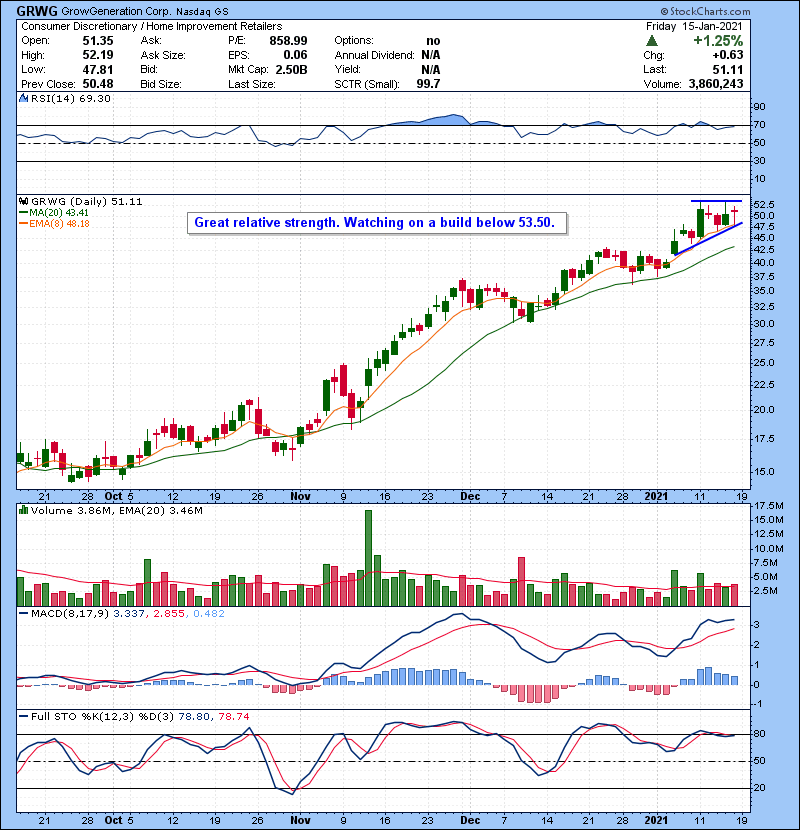Screen dimensions: 800x830
Task: Click the EMA(8) 48.18 legend entry
Action: point(54,223)
